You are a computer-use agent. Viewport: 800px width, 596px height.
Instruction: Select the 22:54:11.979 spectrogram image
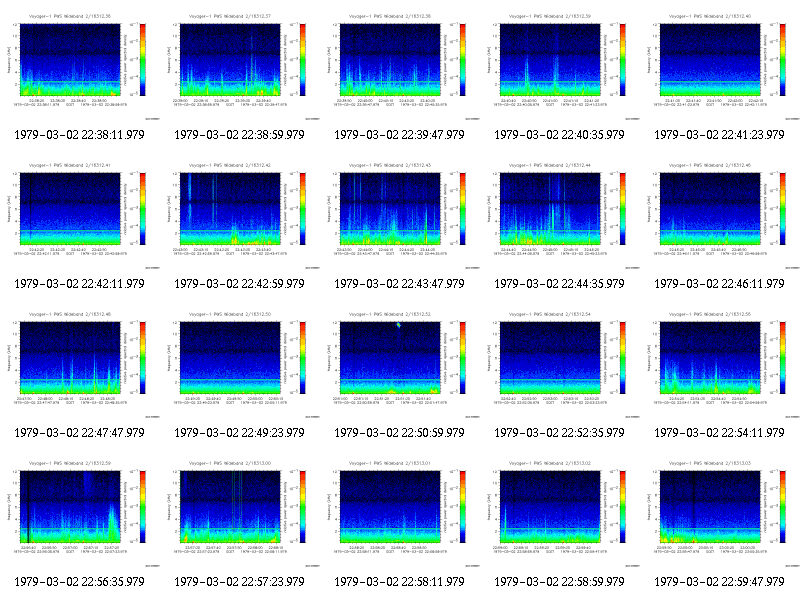720,364
